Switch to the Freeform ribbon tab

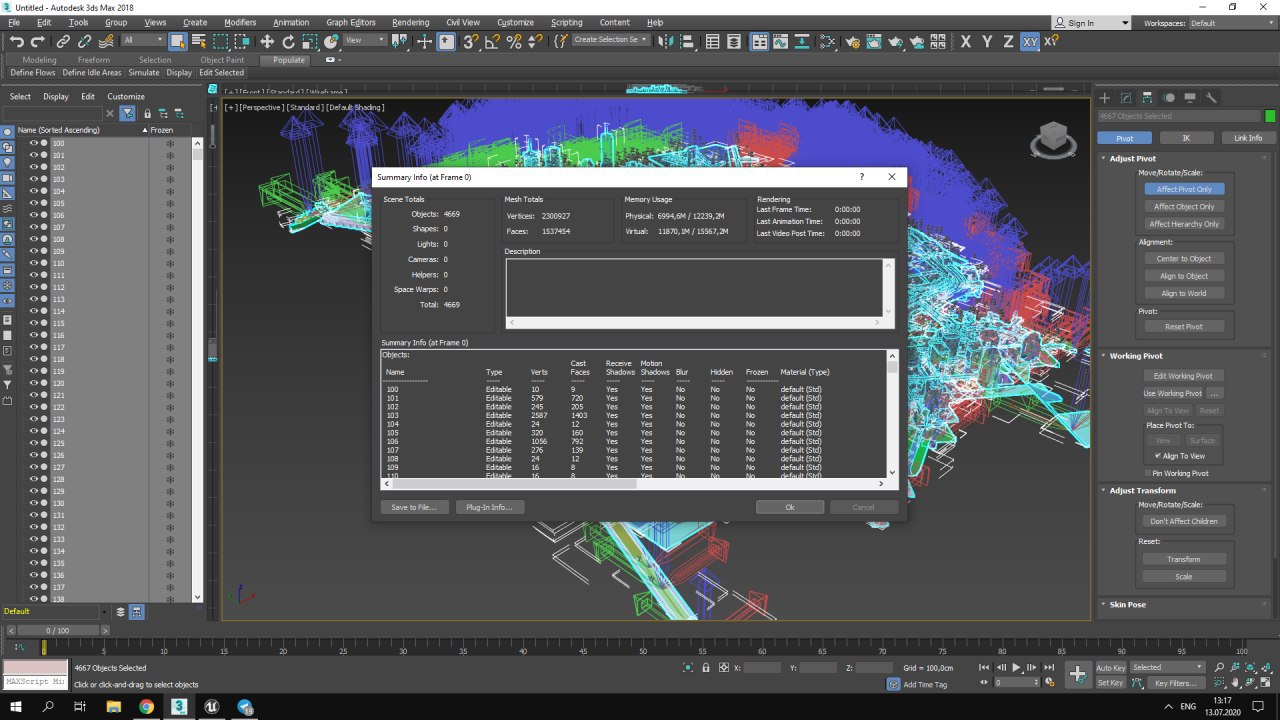[94, 60]
